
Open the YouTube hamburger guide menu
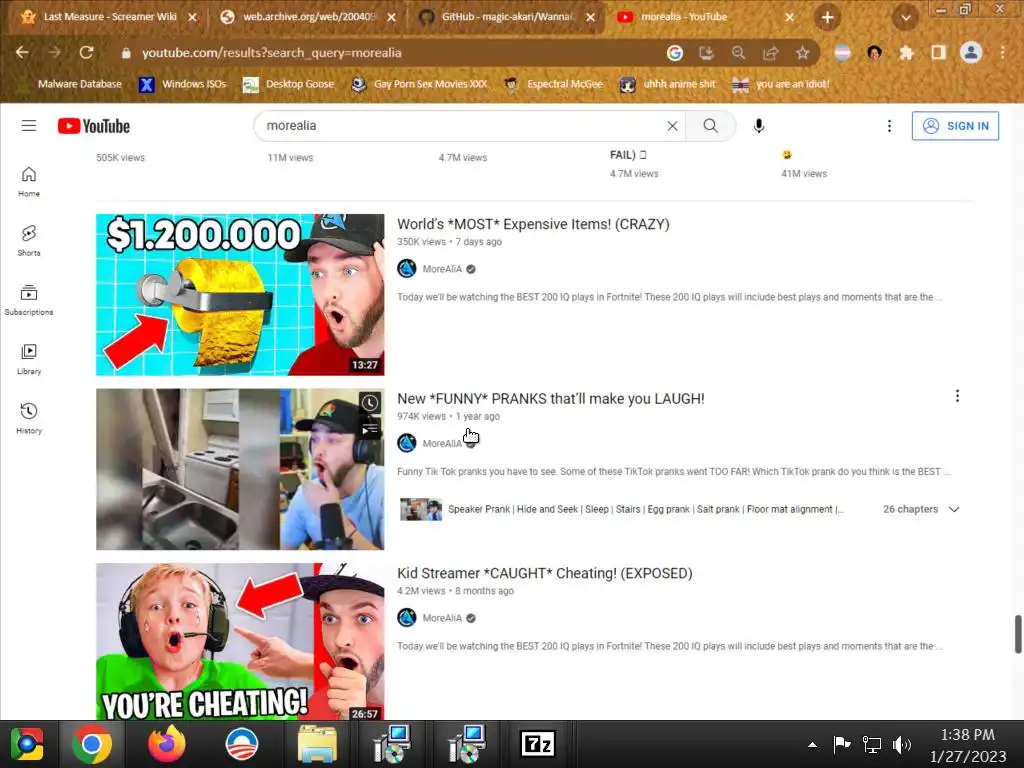29,125
